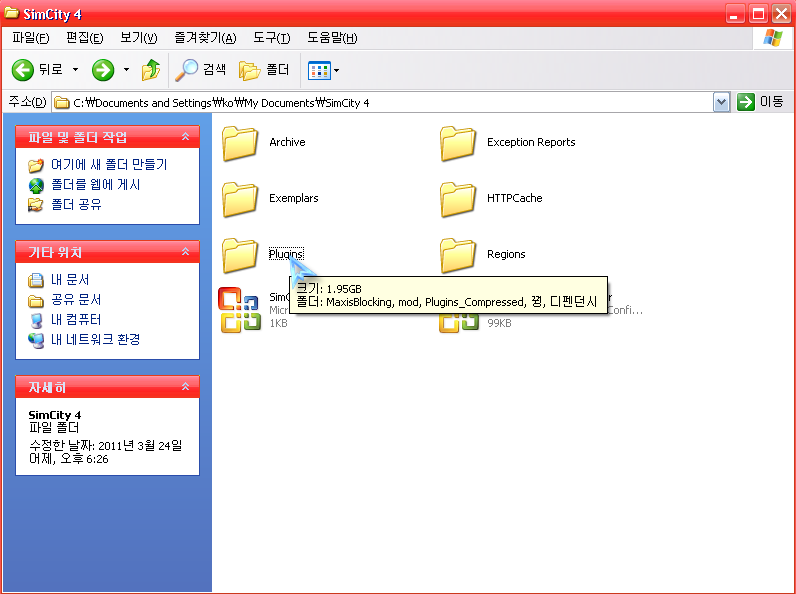Open the 편집(E) menu
This screenshot has width=796, height=594.
tap(84, 38)
